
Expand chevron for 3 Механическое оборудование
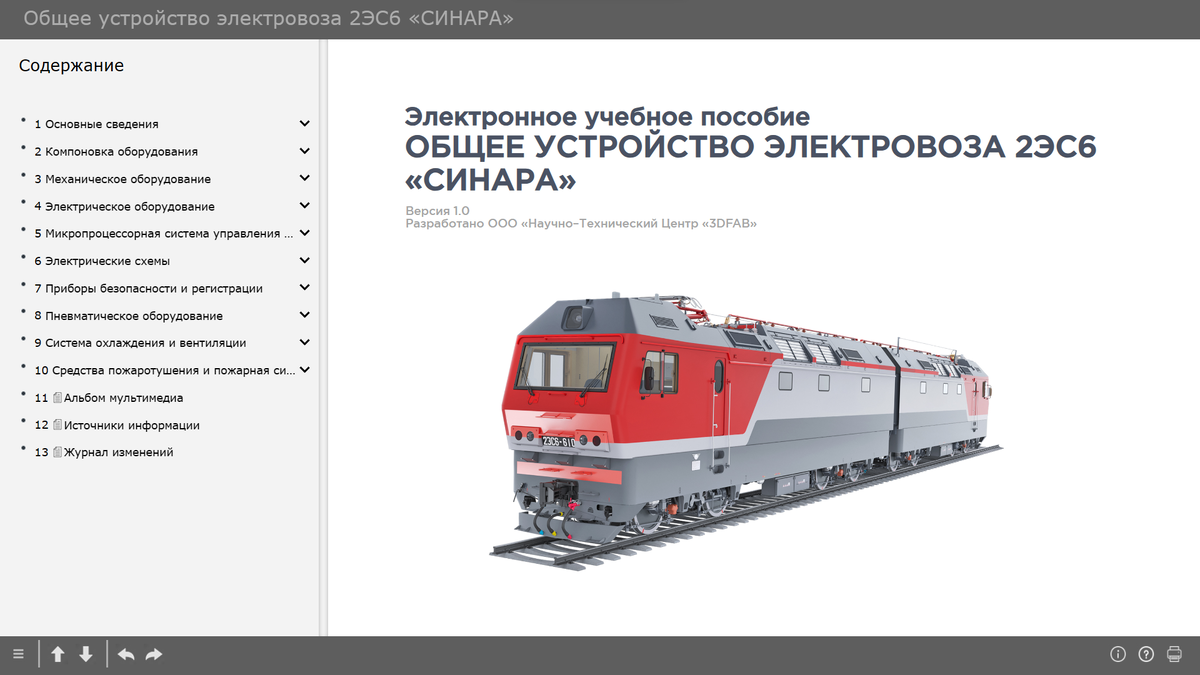click(304, 179)
